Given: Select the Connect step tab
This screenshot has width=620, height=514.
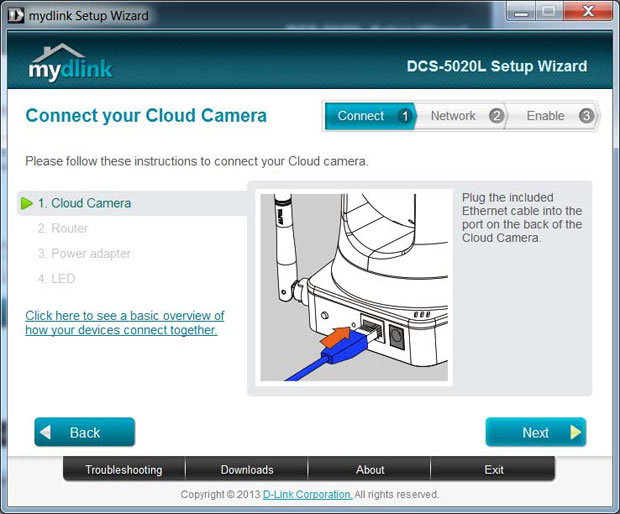Looking at the screenshot, I should [370, 116].
